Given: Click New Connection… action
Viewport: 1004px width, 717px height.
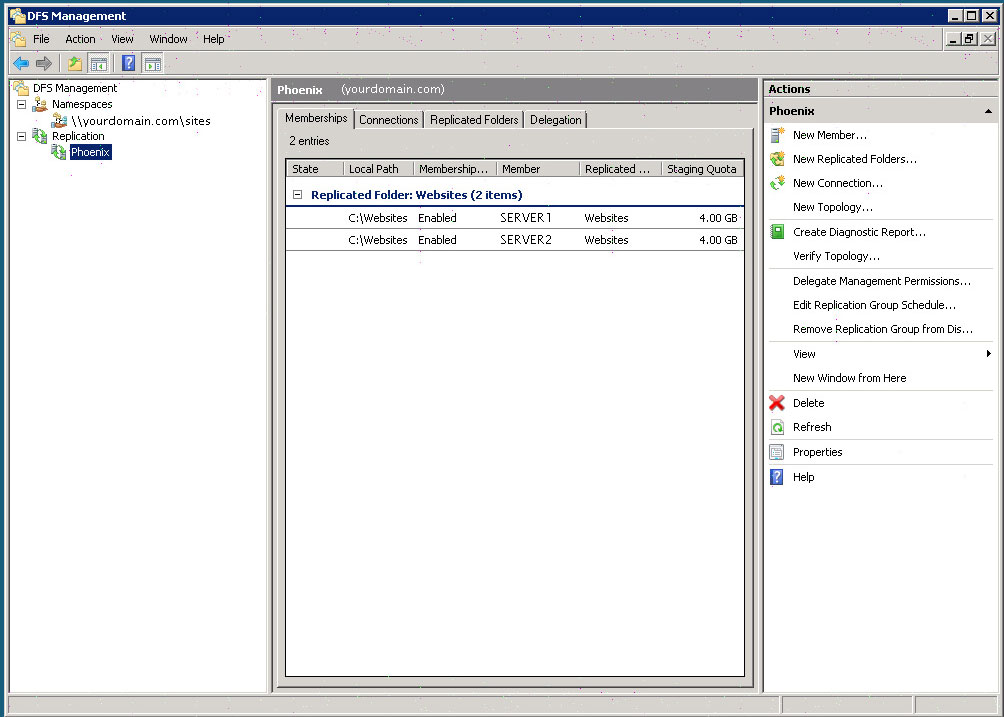Looking at the screenshot, I should point(838,183).
